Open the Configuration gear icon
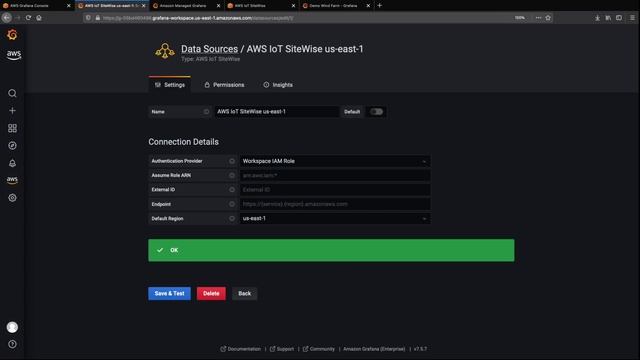640x360 pixels. (12, 198)
